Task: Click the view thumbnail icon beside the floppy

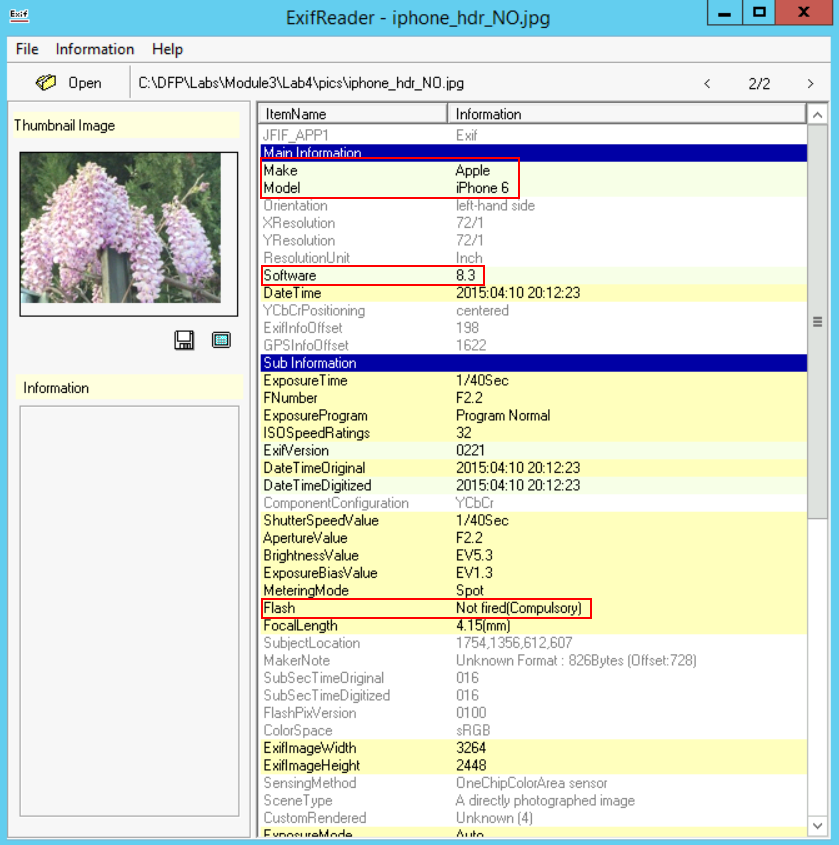Action: coord(221,341)
